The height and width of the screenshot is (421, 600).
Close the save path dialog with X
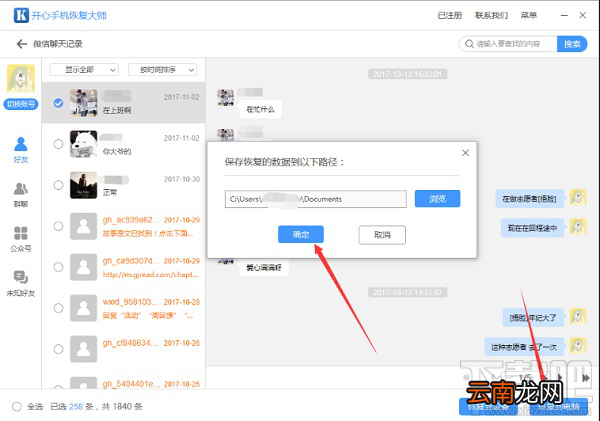[465, 153]
